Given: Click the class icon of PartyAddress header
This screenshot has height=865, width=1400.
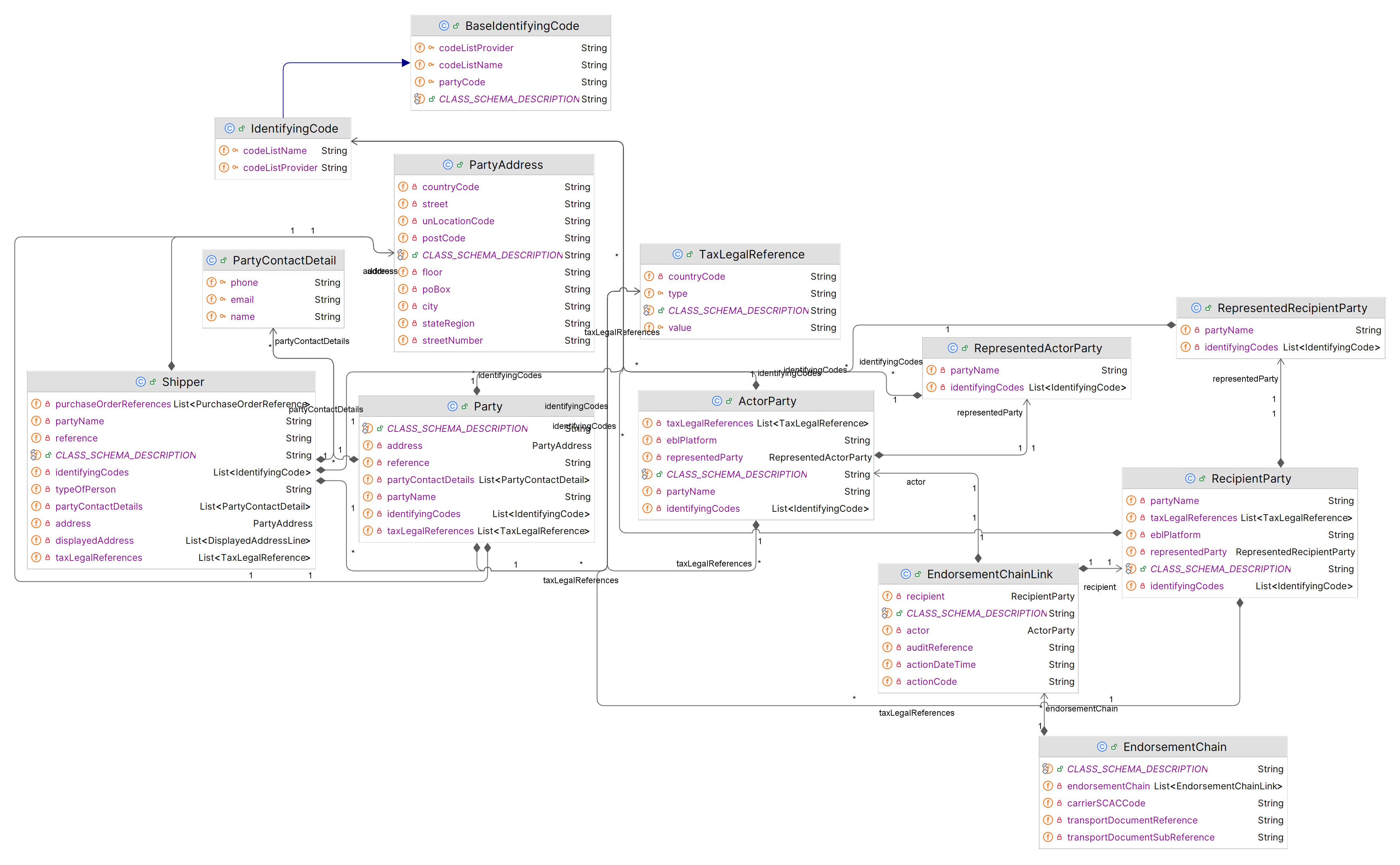Looking at the screenshot, I should 447,165.
